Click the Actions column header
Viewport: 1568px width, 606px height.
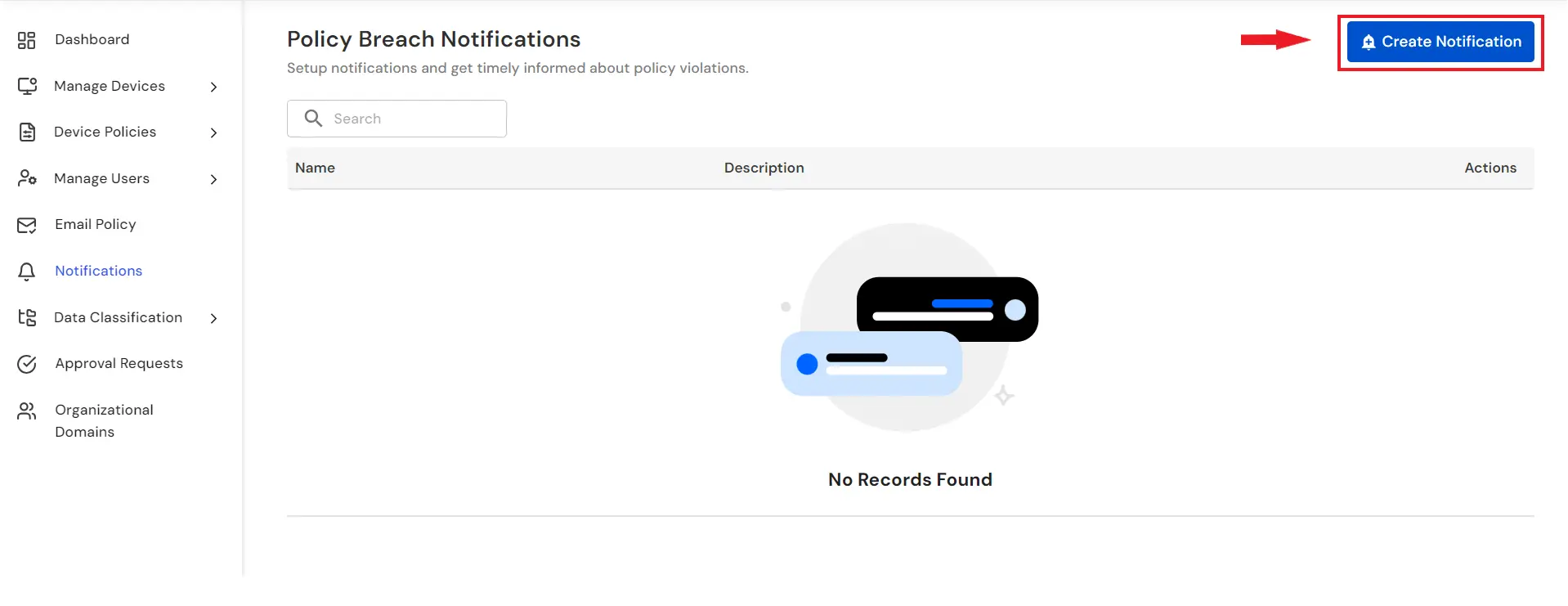pos(1490,168)
